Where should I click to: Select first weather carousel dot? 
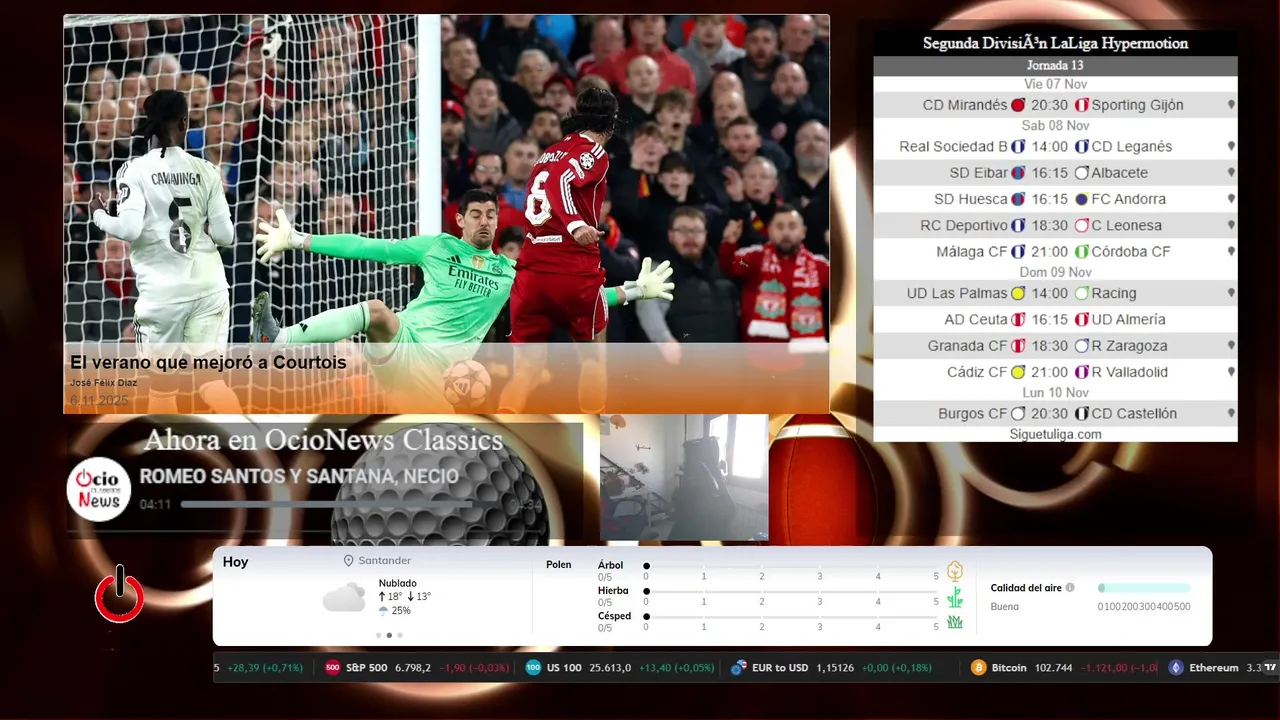(379, 635)
